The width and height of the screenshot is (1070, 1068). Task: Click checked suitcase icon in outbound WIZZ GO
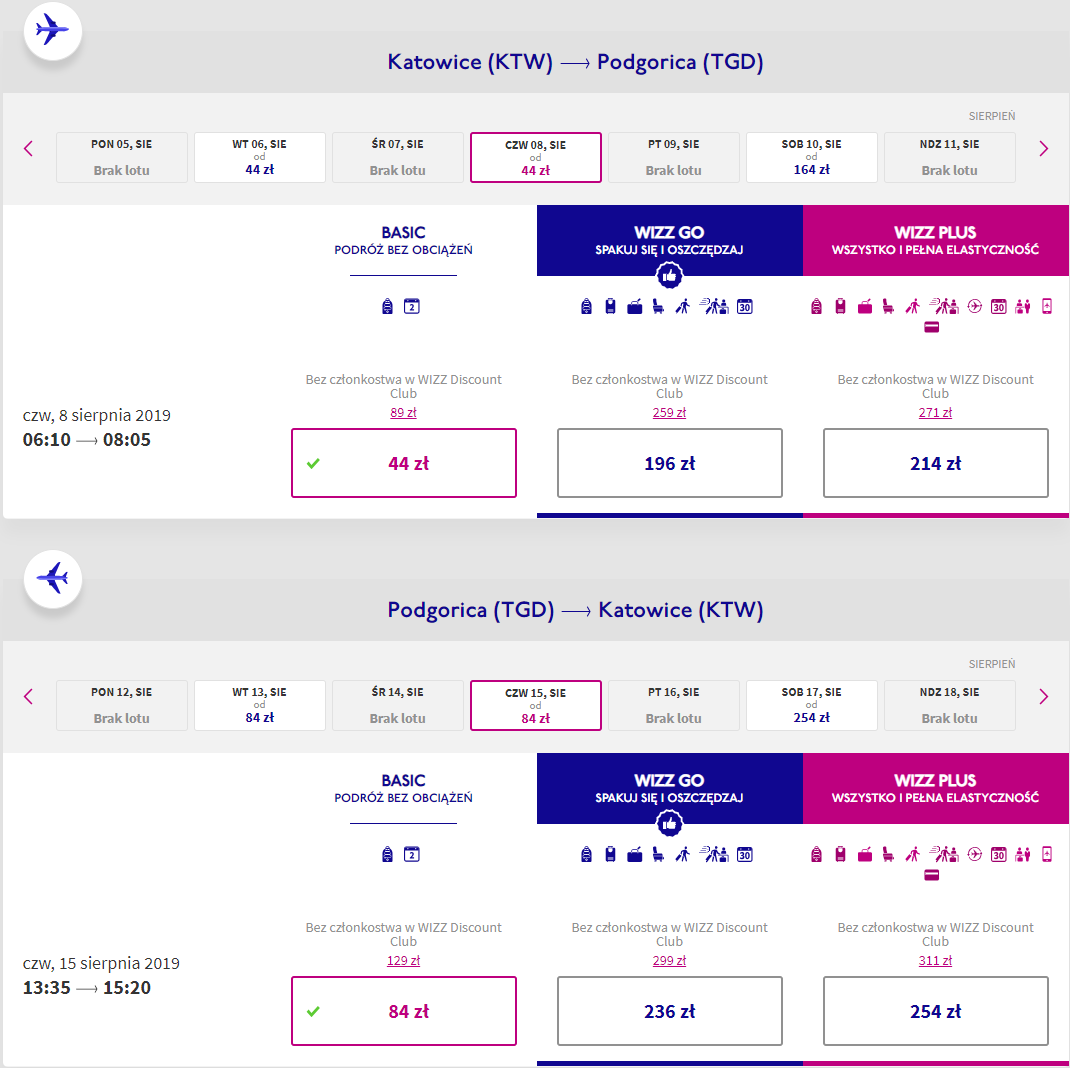pyautogui.click(x=635, y=306)
